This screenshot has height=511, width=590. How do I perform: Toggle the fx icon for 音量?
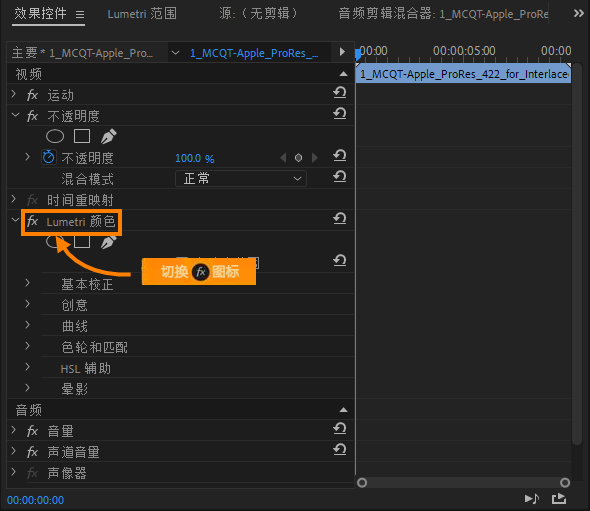(32, 431)
